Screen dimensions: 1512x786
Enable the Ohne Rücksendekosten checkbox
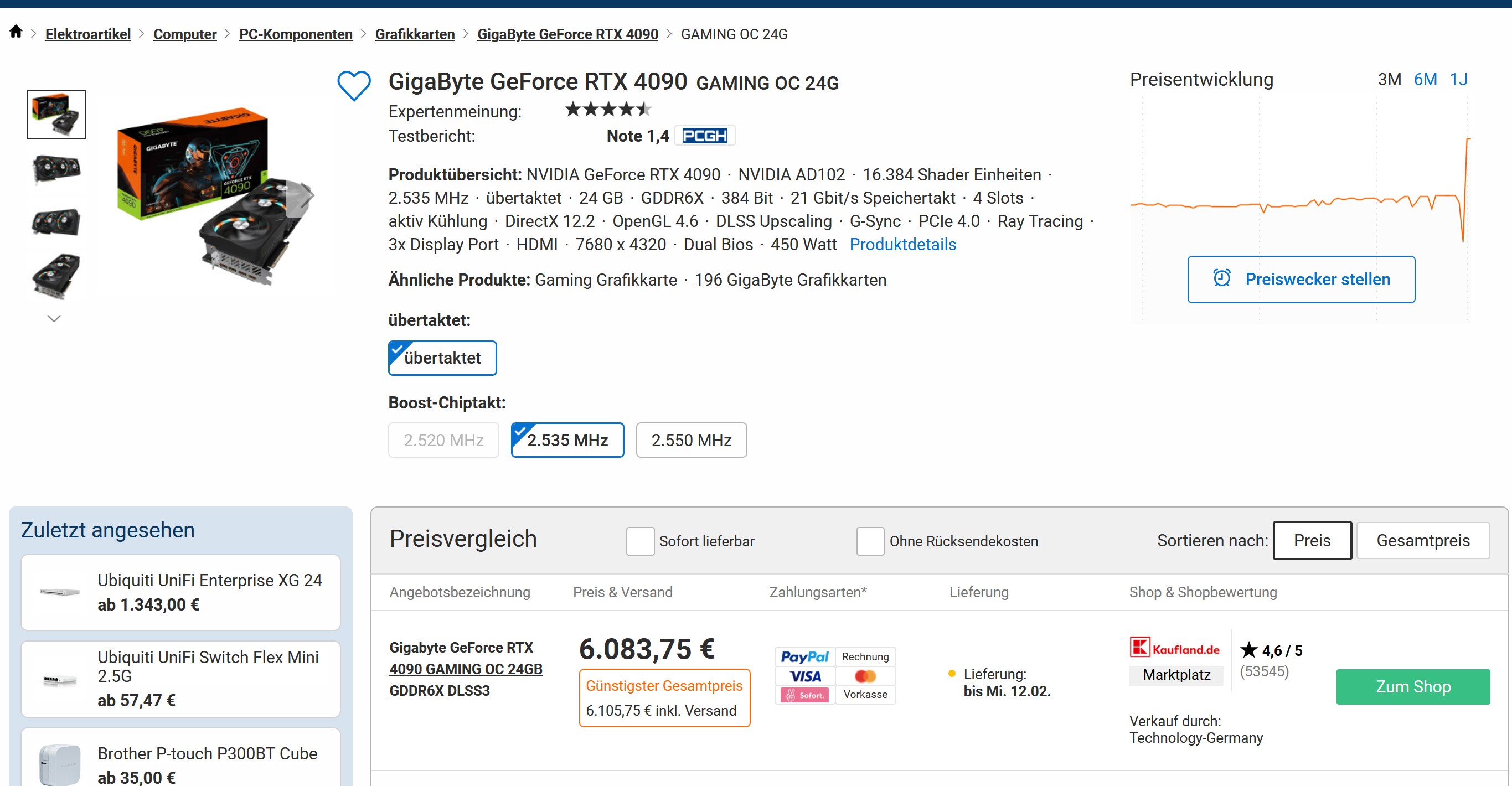[870, 541]
